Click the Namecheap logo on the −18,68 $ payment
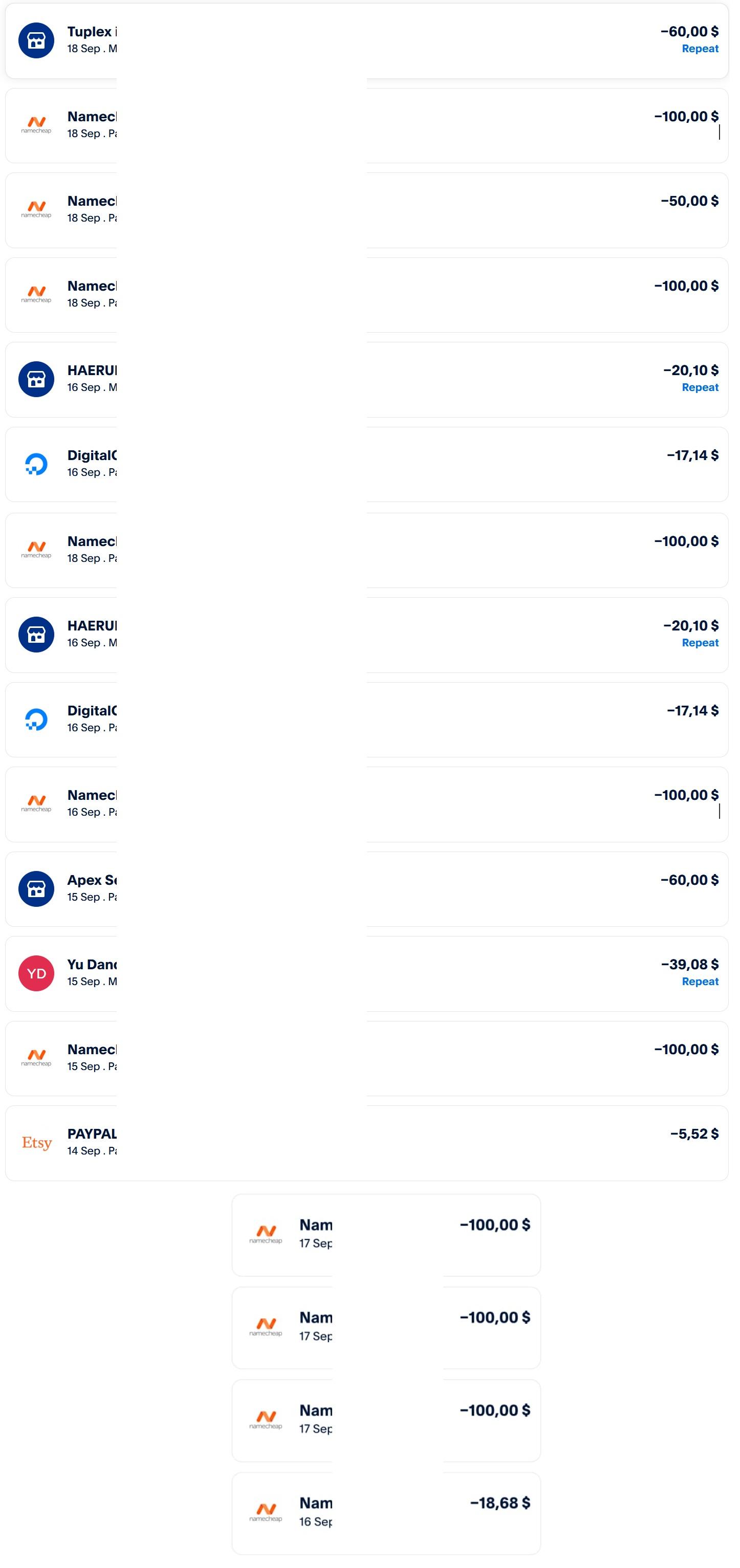The width and height of the screenshot is (740, 1568). [x=266, y=1512]
